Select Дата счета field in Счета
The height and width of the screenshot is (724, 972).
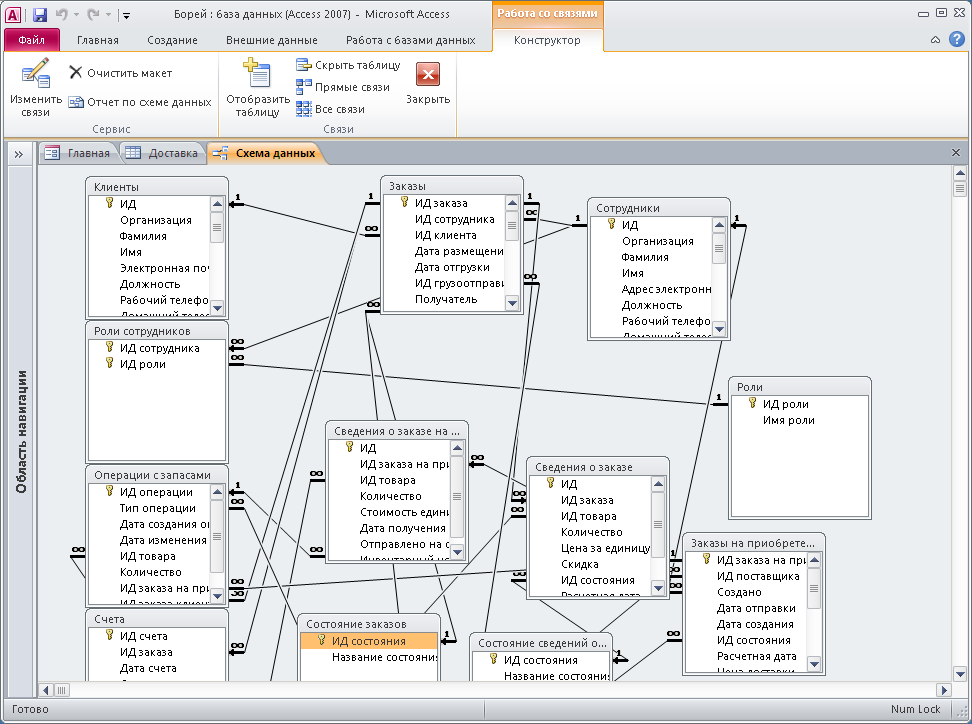pos(148,668)
